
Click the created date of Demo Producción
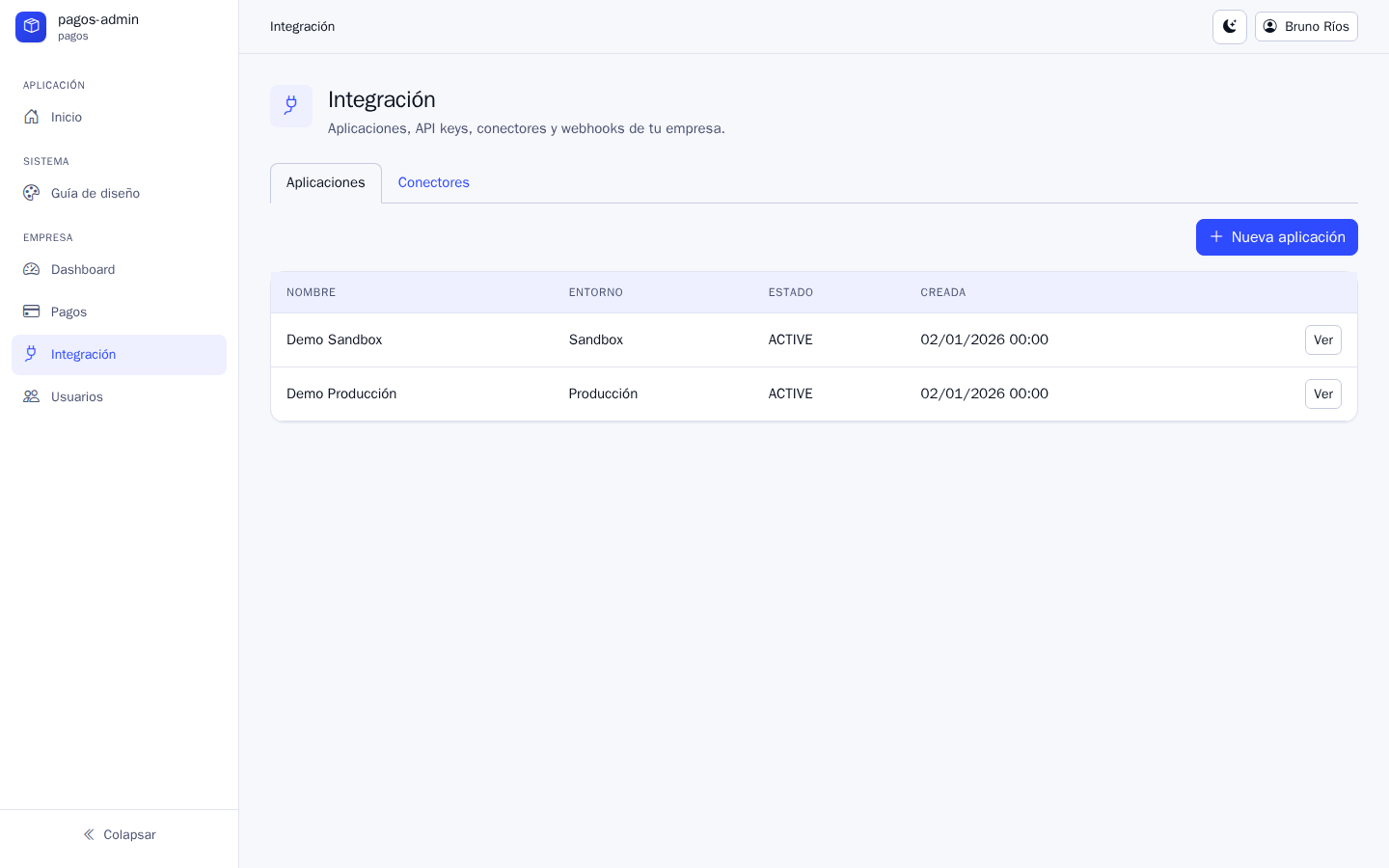pyautogui.click(x=985, y=394)
